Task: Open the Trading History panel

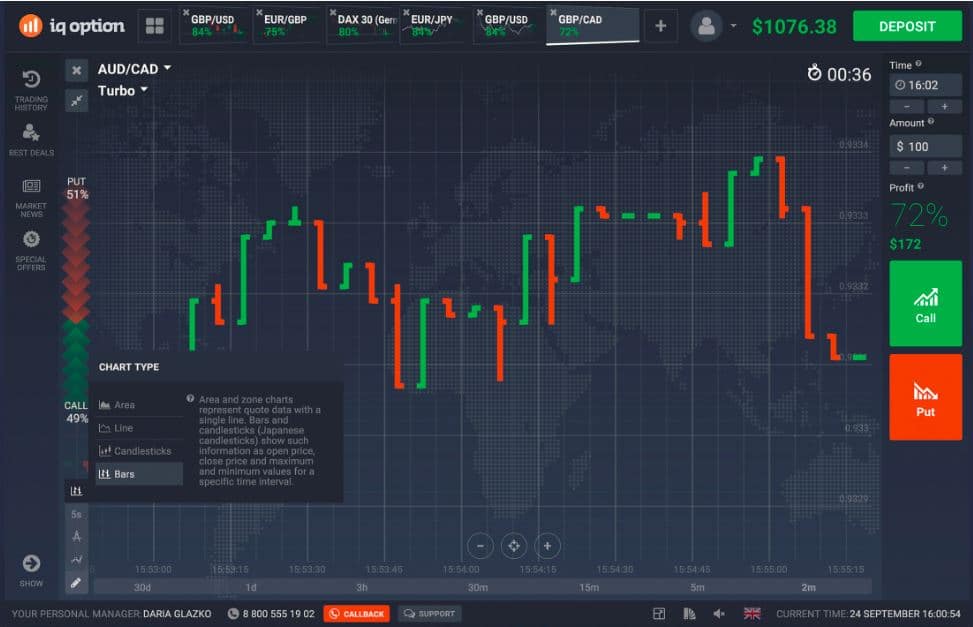Action: point(31,88)
